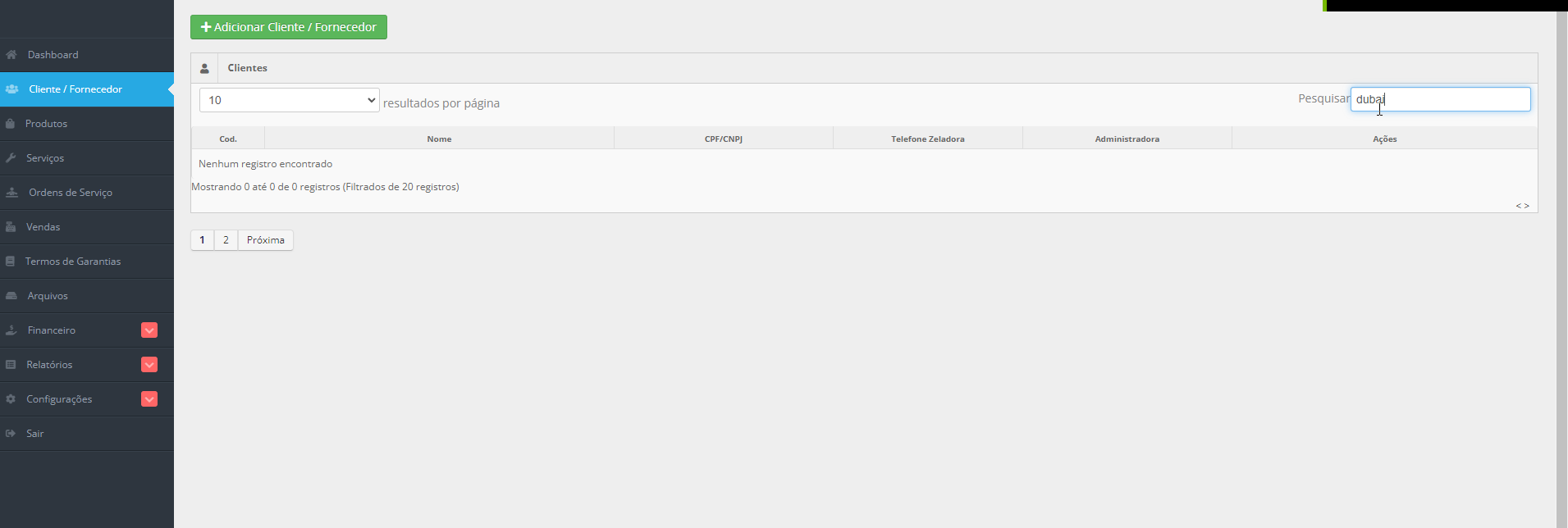Go to pagination page 2
The width and height of the screenshot is (1568, 528).
tap(226, 240)
